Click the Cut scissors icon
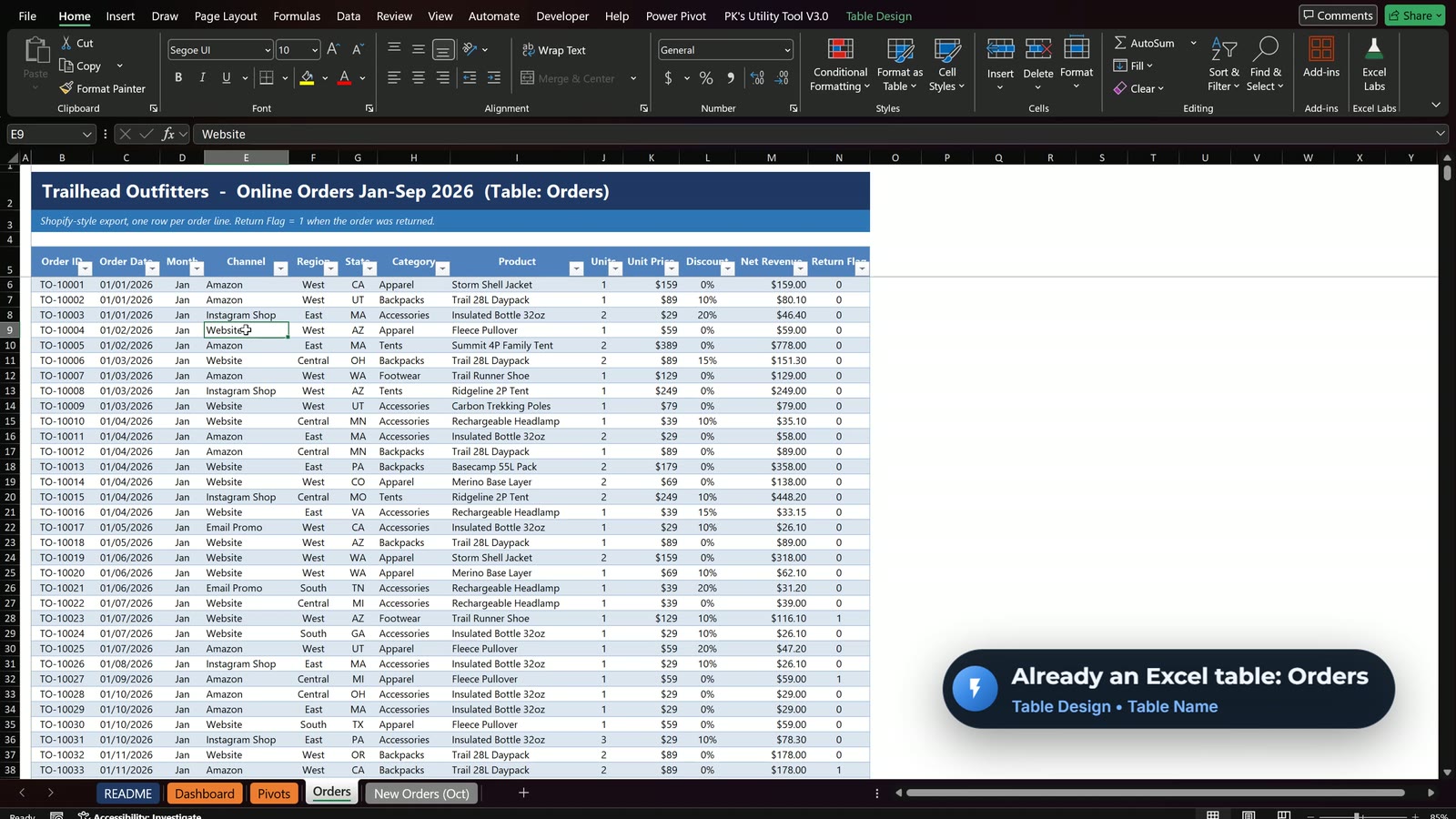Viewport: 1456px width, 819px height. (x=66, y=43)
